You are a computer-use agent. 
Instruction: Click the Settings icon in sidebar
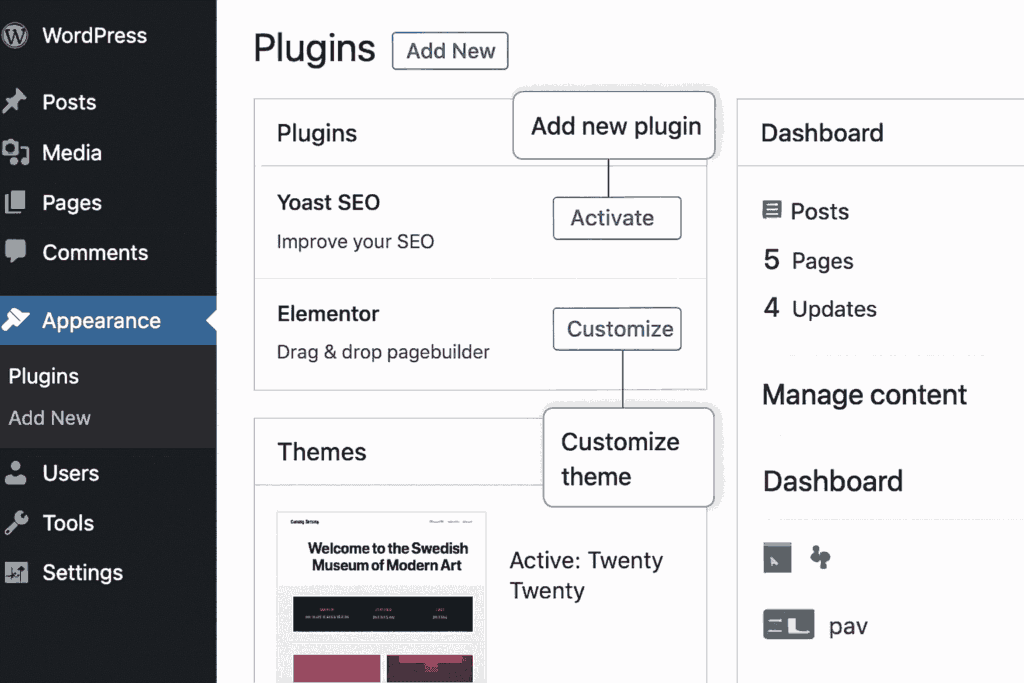[15, 572]
